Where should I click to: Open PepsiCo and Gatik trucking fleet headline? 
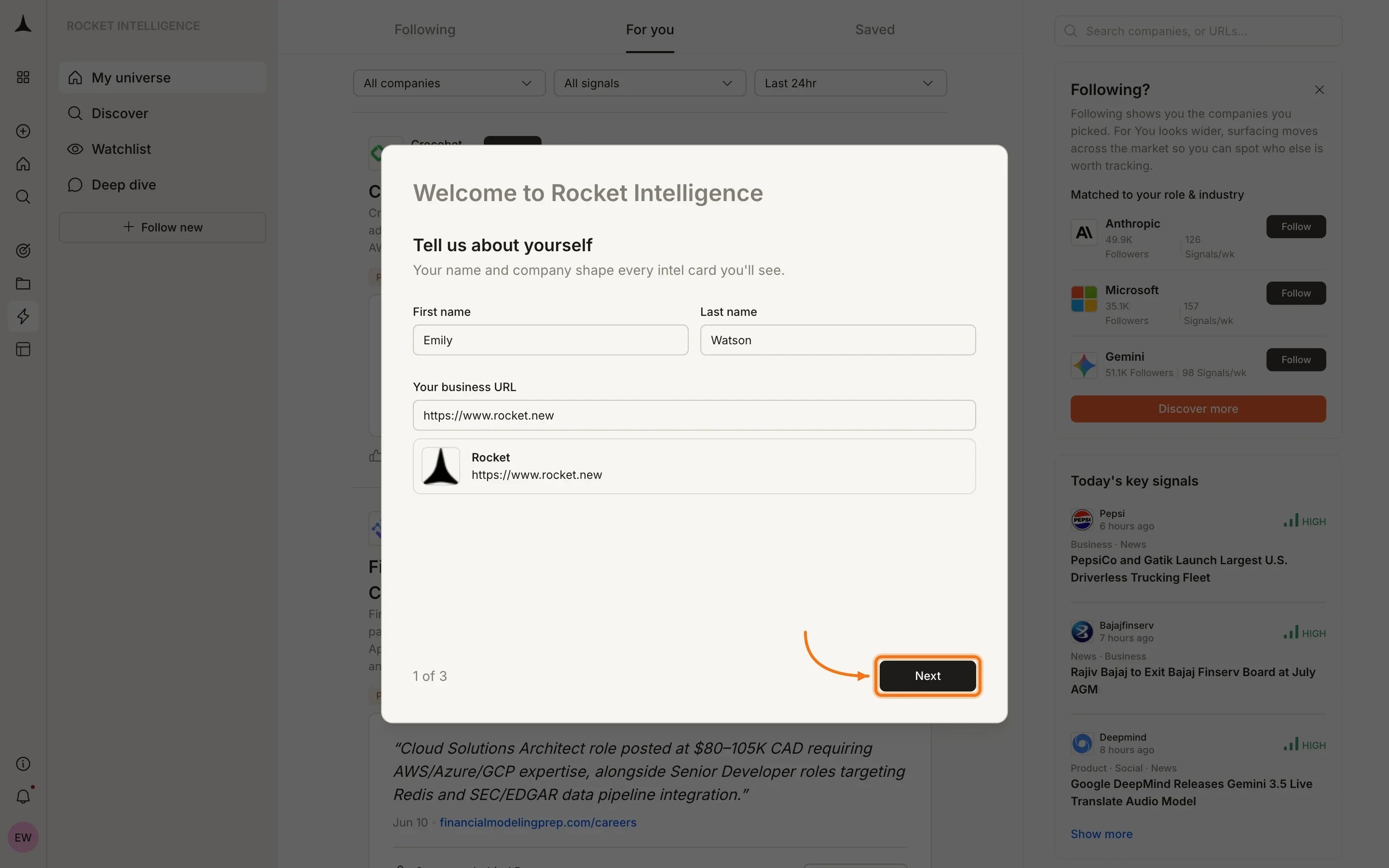[x=1178, y=569]
